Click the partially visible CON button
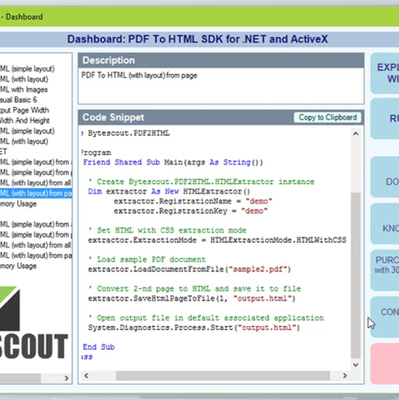 [x=385, y=317]
